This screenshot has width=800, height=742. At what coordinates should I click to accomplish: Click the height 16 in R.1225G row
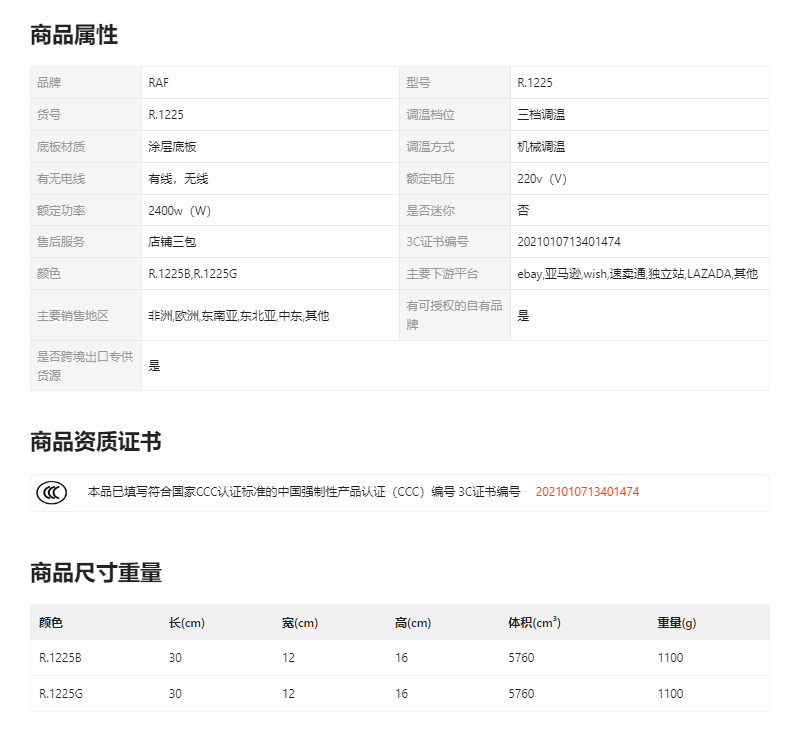[x=402, y=694]
